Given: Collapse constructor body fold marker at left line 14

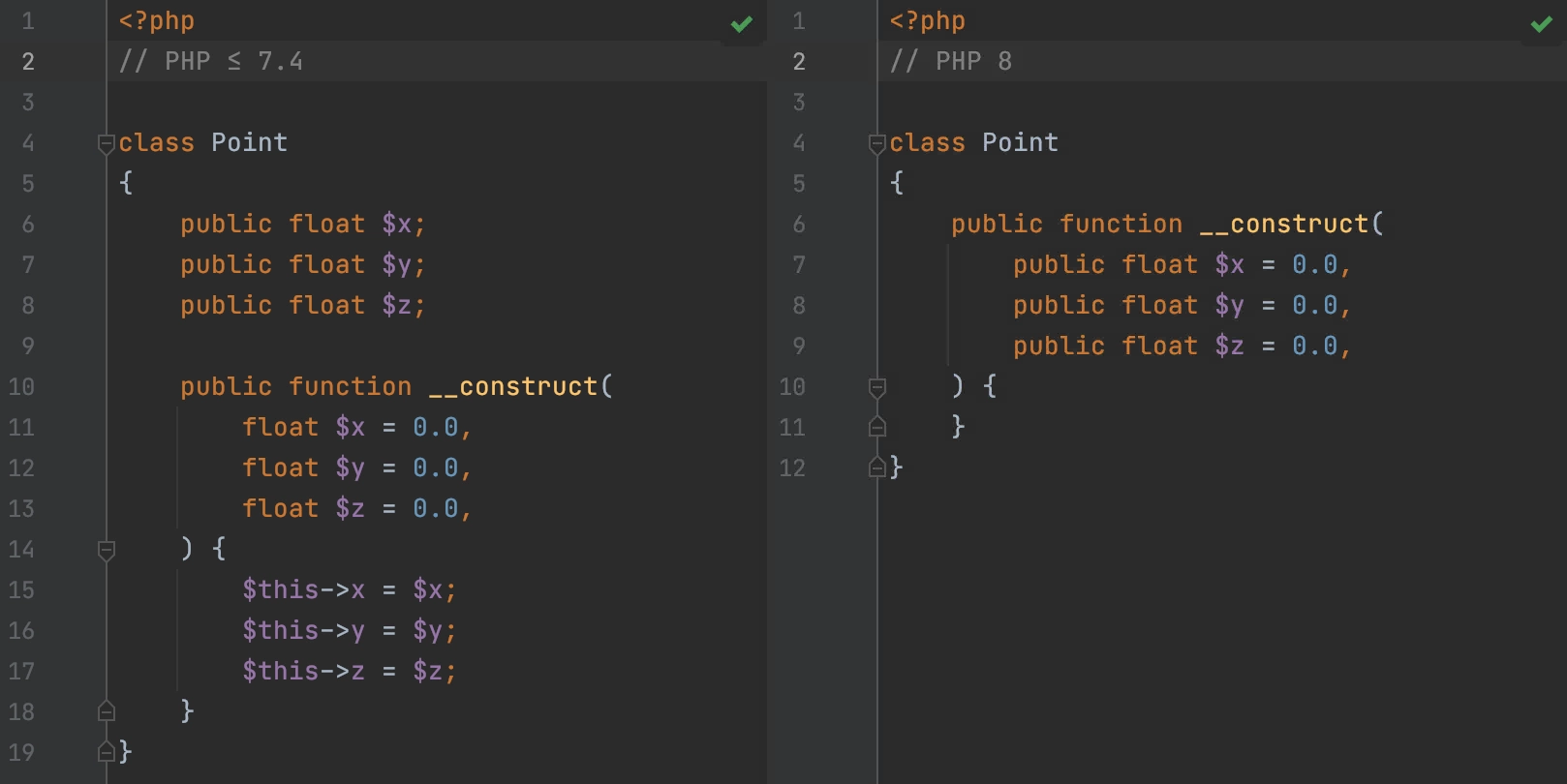Looking at the screenshot, I should tap(107, 551).
